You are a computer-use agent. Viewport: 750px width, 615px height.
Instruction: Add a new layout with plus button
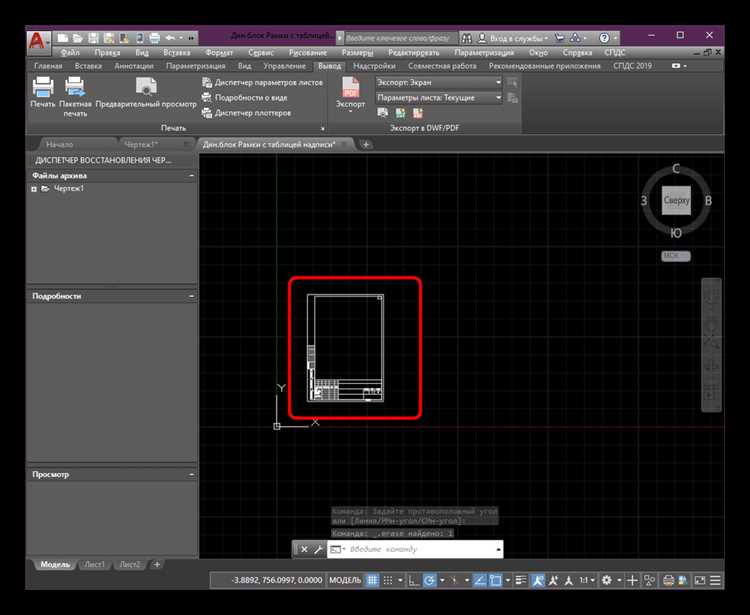[156, 565]
